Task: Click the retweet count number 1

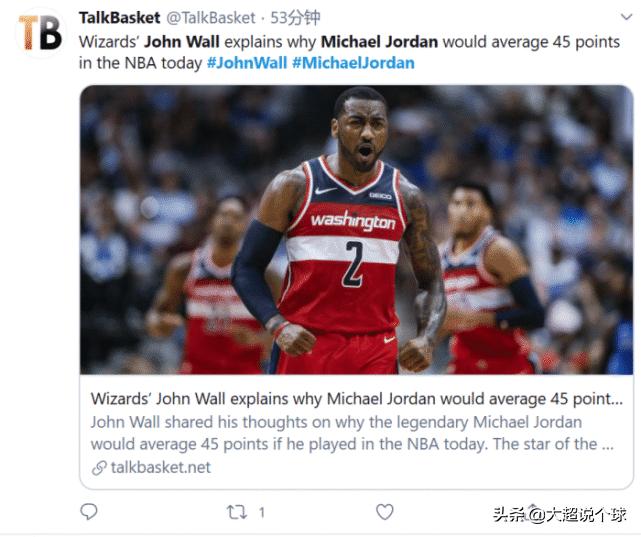Action: (x=262, y=512)
